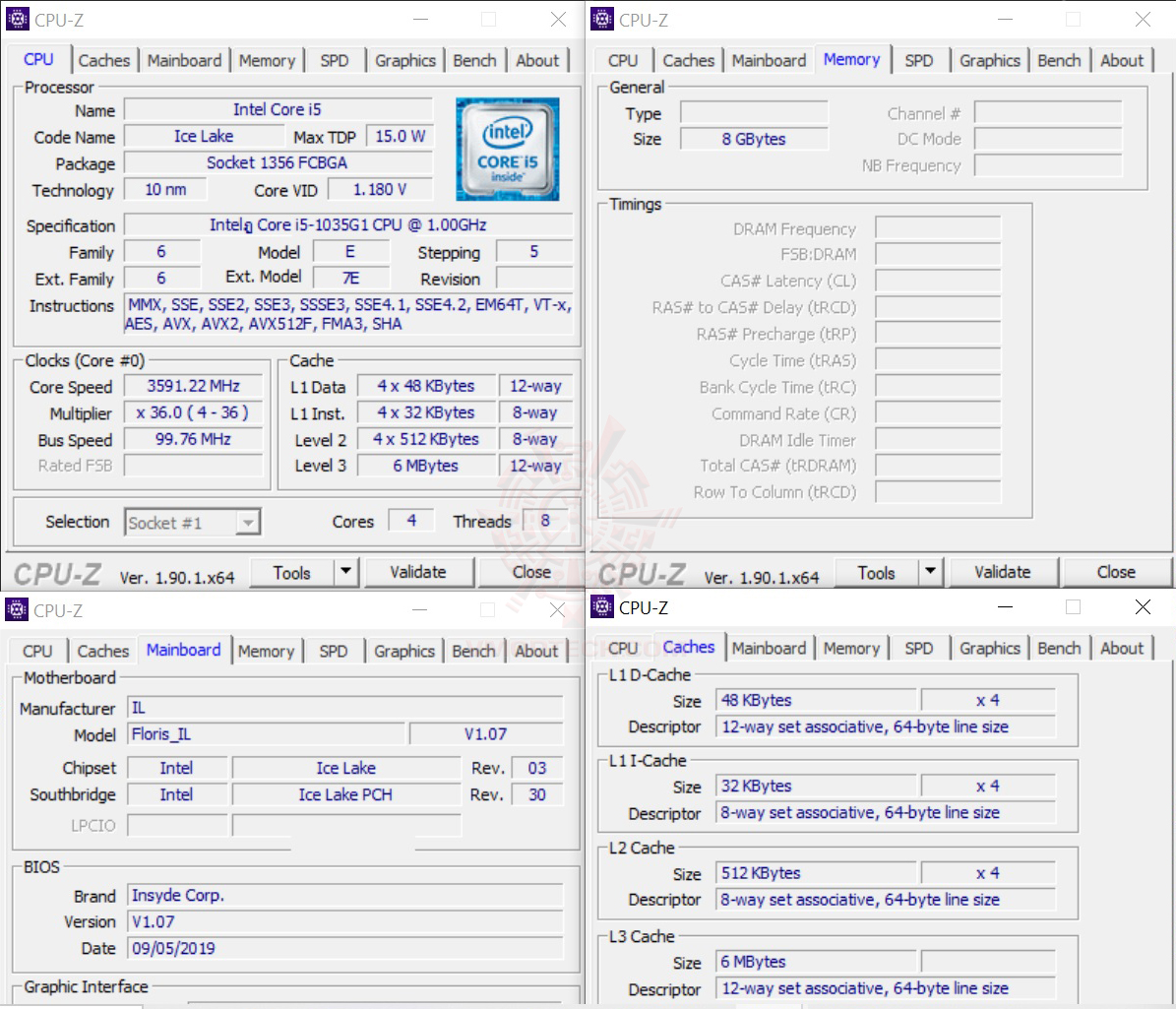Switch to Mainboard tab in the Caches window
The height and width of the screenshot is (1009, 1176).
pos(769,648)
